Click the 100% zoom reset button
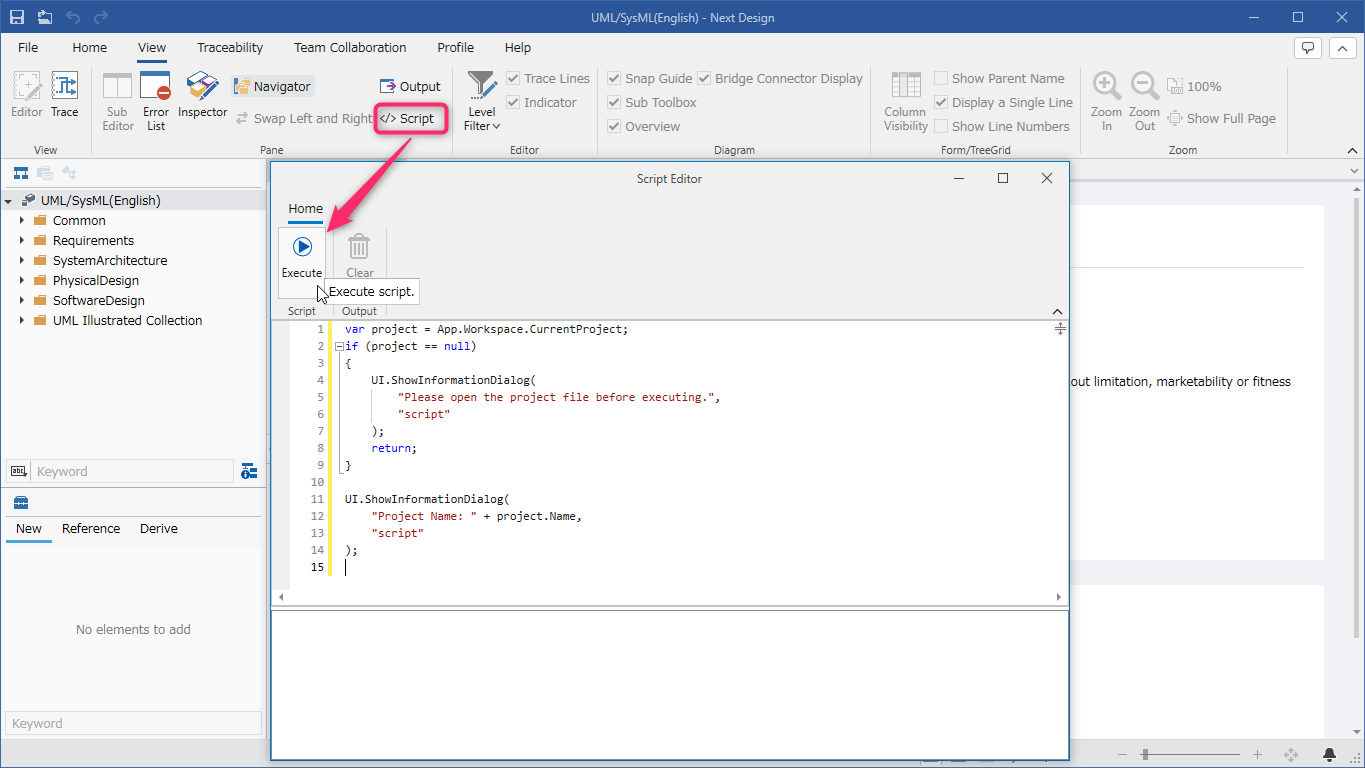Viewport: 1365px width, 768px height. pos(1195,87)
